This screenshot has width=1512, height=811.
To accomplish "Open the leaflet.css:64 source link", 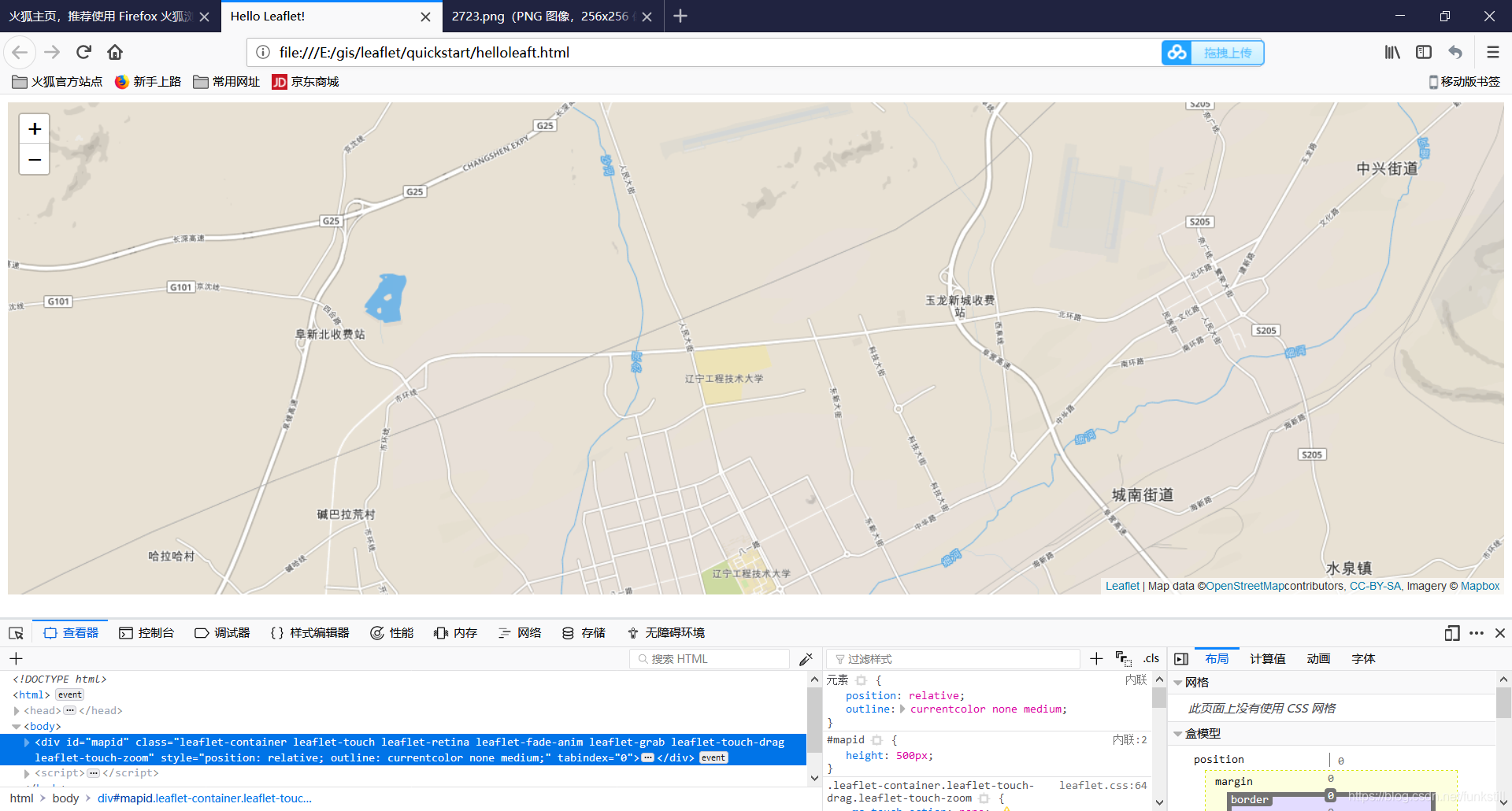I will pos(1102,785).
